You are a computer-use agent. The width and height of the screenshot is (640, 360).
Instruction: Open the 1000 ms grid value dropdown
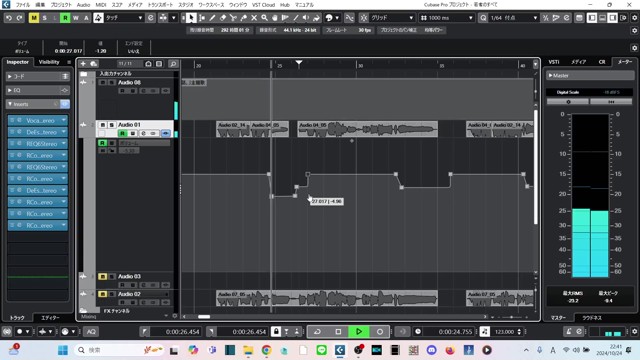tap(447, 18)
